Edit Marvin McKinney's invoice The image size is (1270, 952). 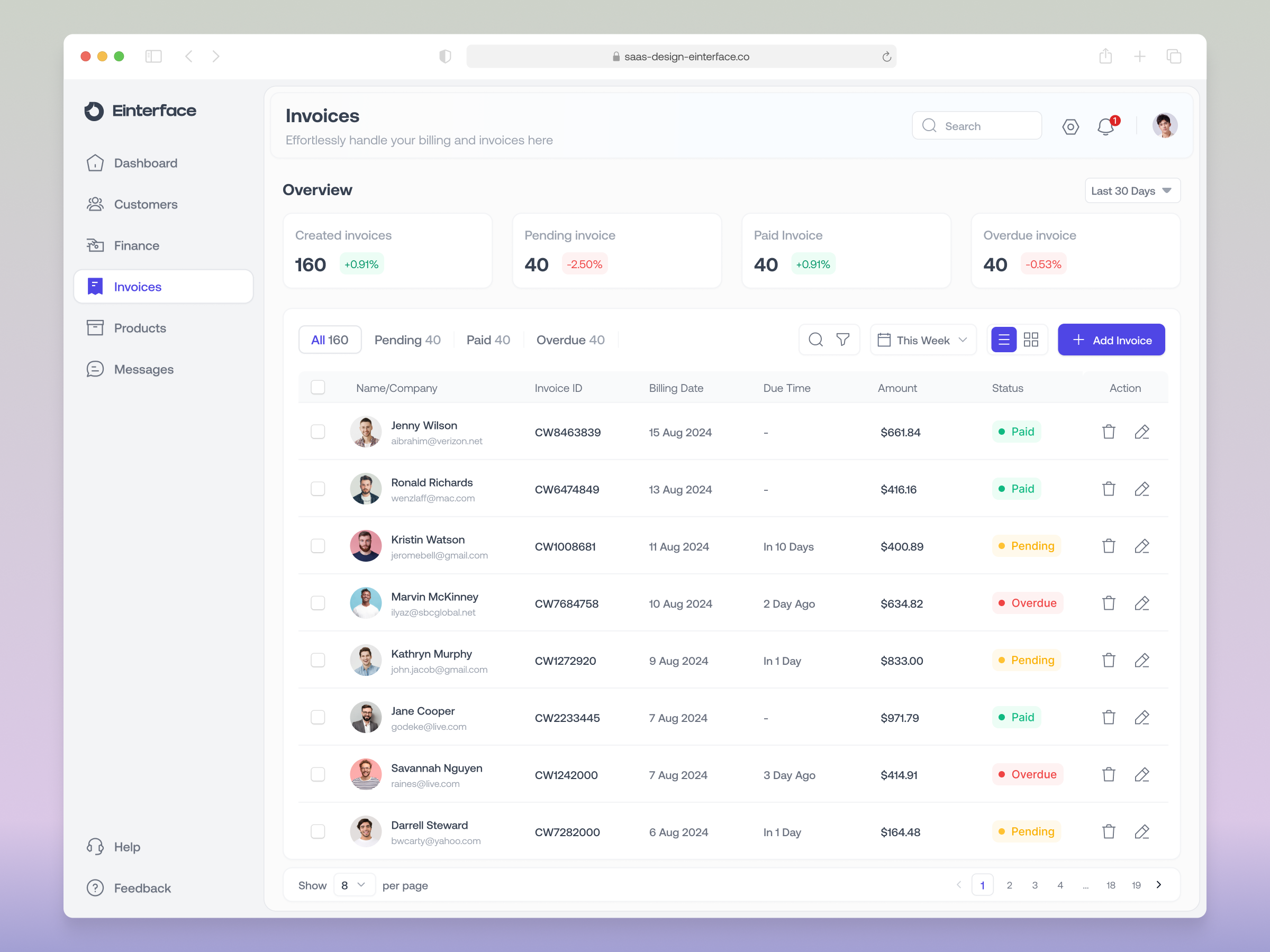click(x=1141, y=603)
